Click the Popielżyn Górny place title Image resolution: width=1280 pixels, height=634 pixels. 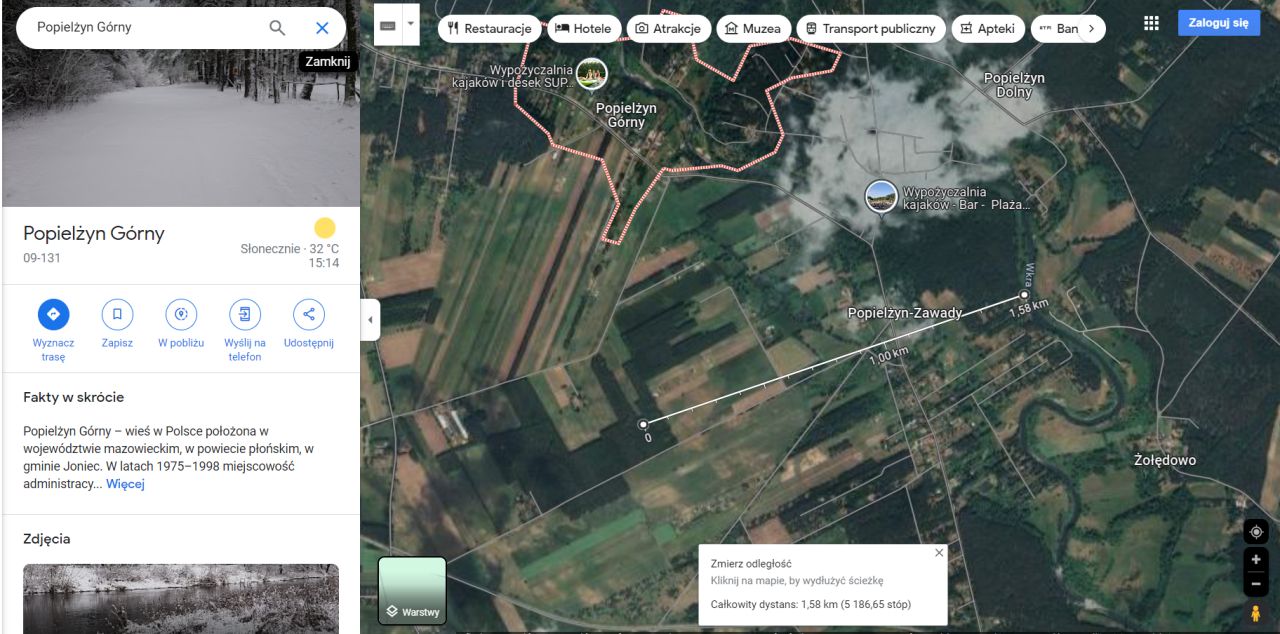tap(94, 234)
